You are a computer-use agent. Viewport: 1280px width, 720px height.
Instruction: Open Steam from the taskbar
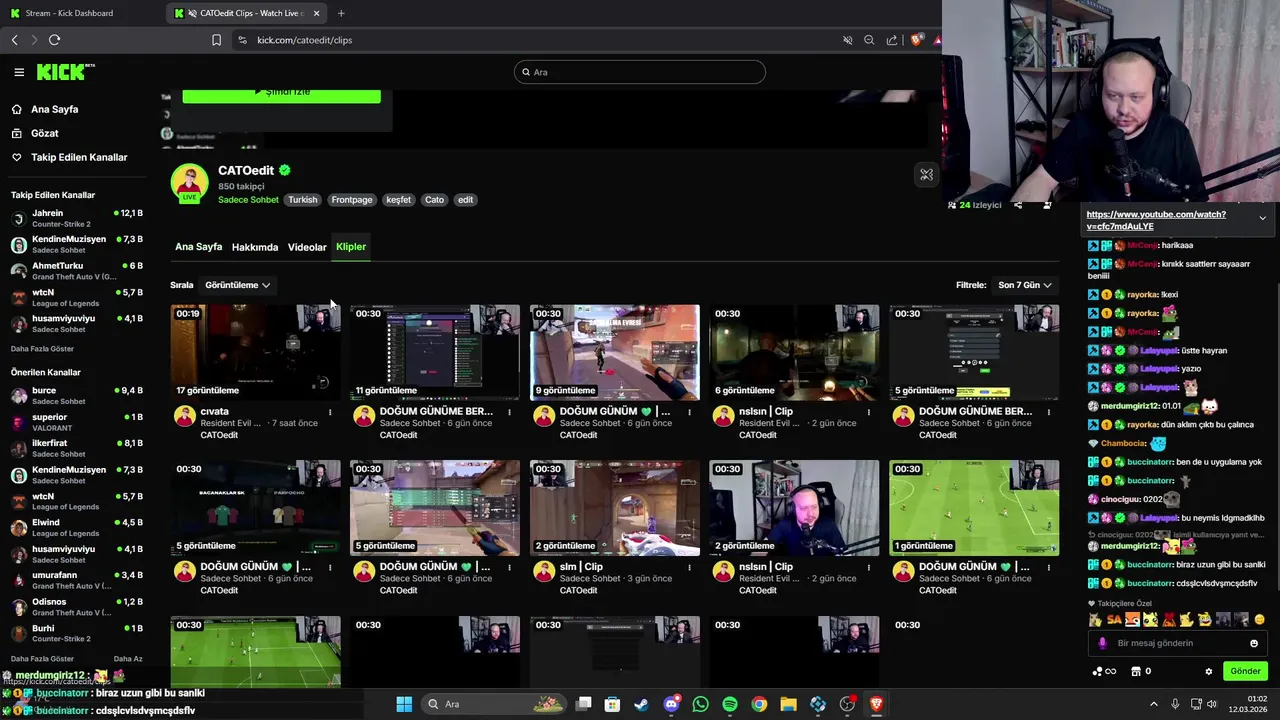(x=641, y=704)
